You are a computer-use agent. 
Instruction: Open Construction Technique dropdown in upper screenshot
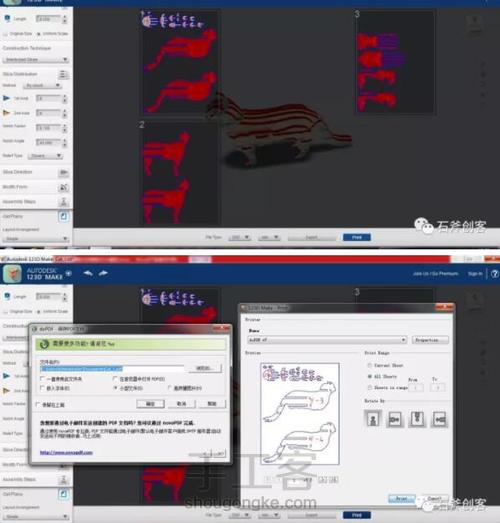(36, 59)
